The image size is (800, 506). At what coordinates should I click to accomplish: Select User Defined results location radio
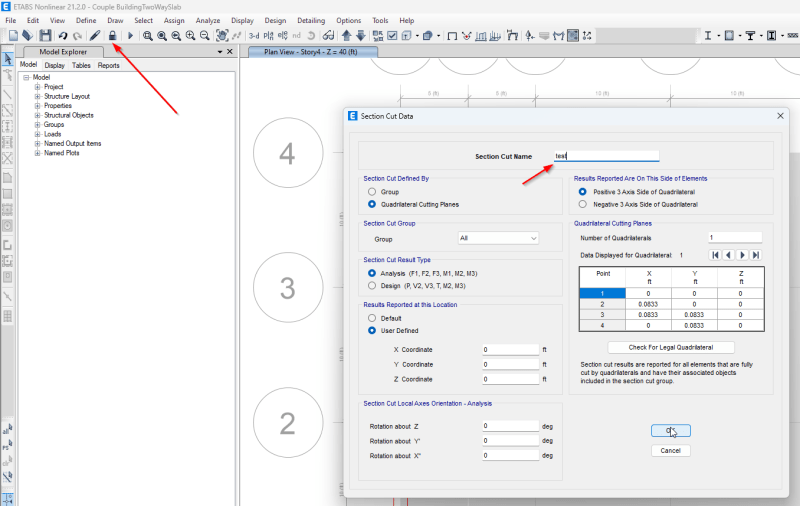click(x=372, y=331)
